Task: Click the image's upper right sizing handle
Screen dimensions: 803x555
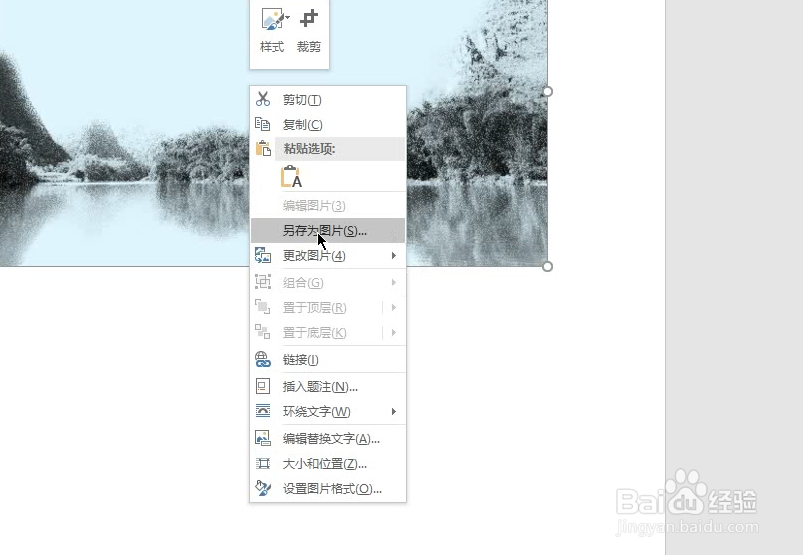Action: tap(547, 91)
